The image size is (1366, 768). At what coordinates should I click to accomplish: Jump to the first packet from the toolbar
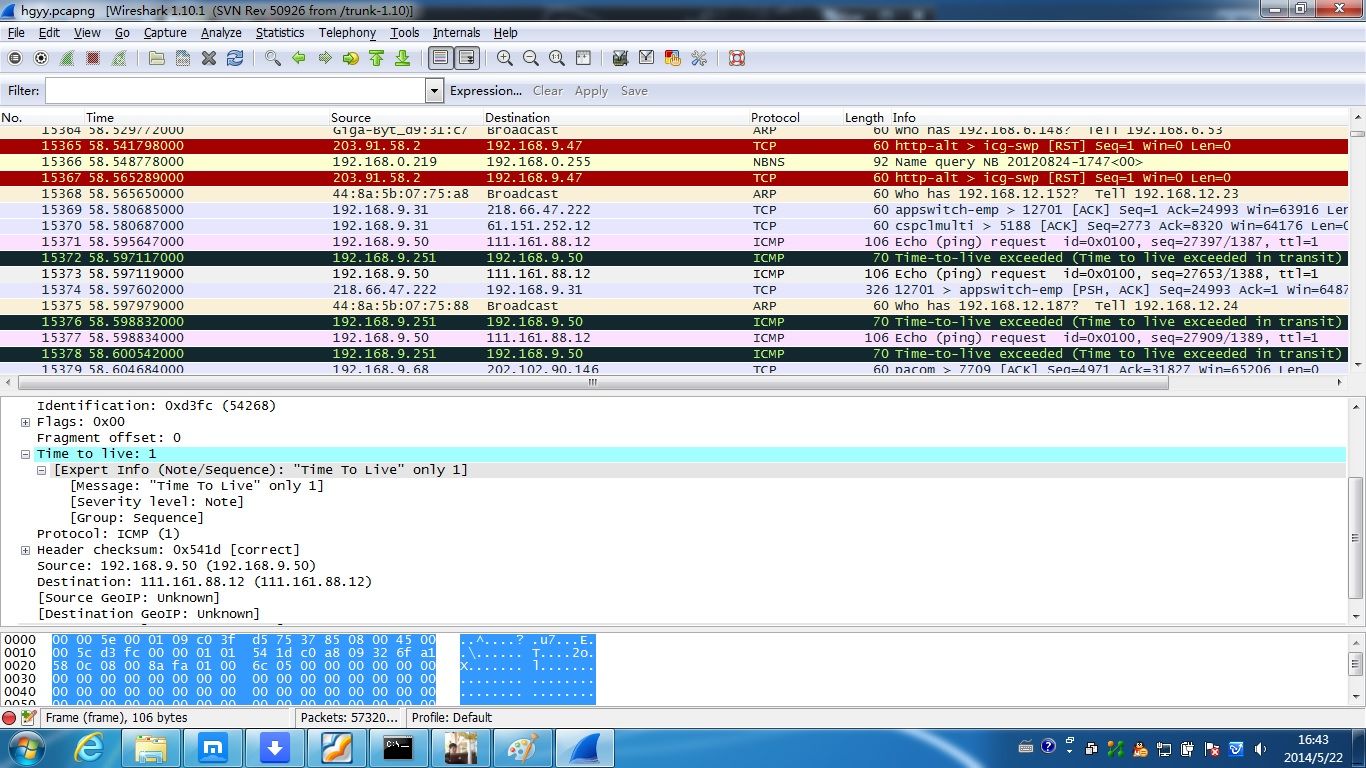click(376, 59)
